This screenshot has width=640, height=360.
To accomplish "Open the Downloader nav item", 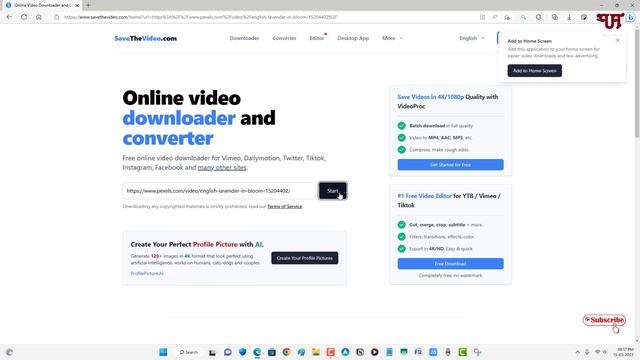I will coord(244,38).
